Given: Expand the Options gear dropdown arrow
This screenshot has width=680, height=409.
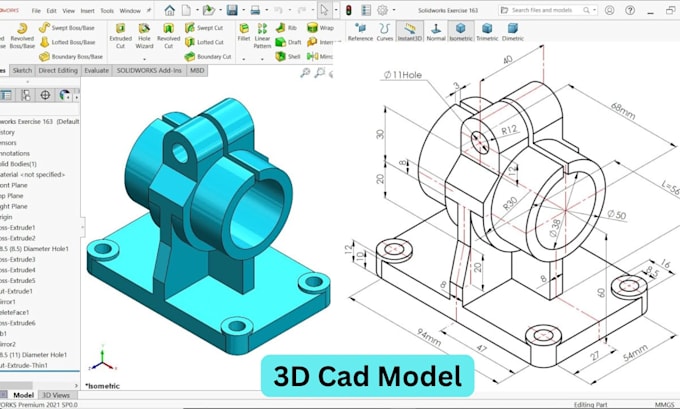Looking at the screenshot, I should pyautogui.click(x=393, y=10).
